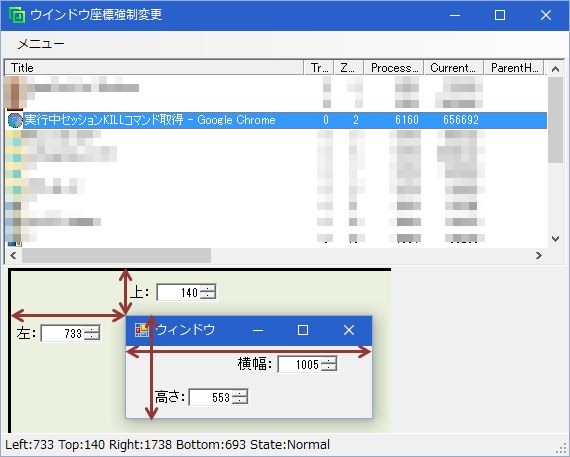Click the Chrome icon in the selected row
This screenshot has height=457, width=570.
pyautogui.click(x=15, y=120)
